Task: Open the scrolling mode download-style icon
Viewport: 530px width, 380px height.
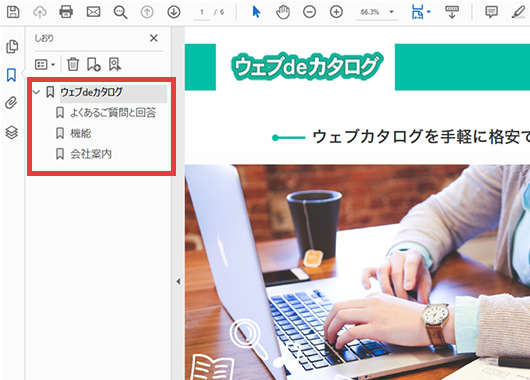Action: pos(452,12)
